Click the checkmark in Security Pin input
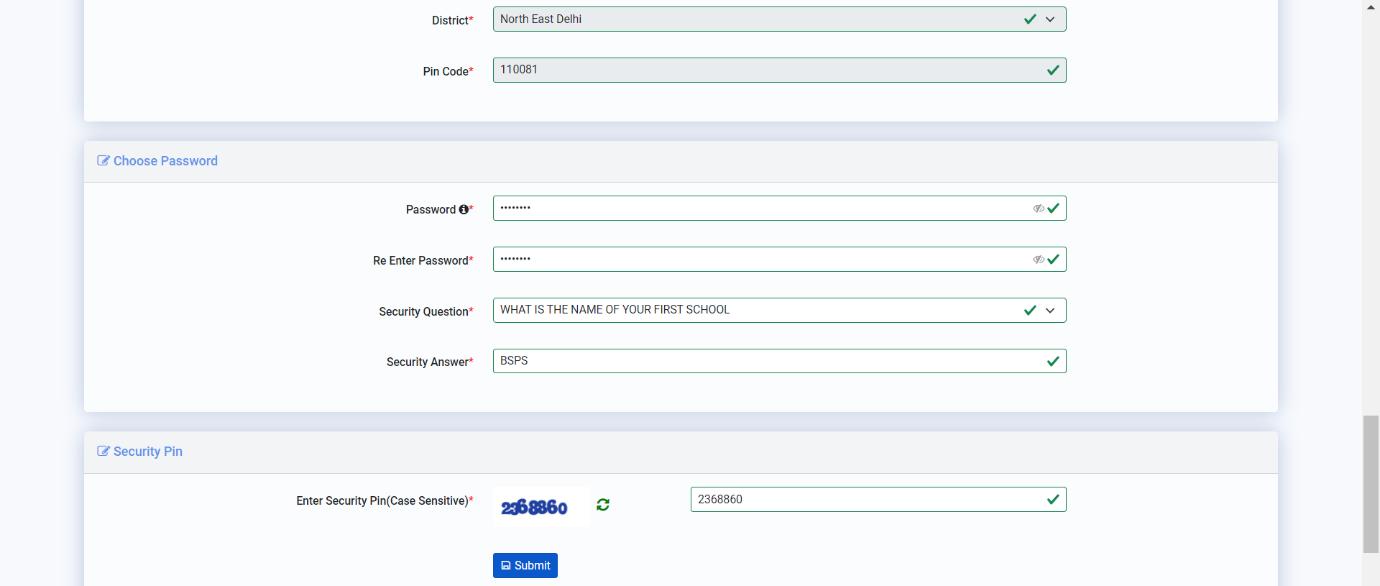 tap(1052, 499)
